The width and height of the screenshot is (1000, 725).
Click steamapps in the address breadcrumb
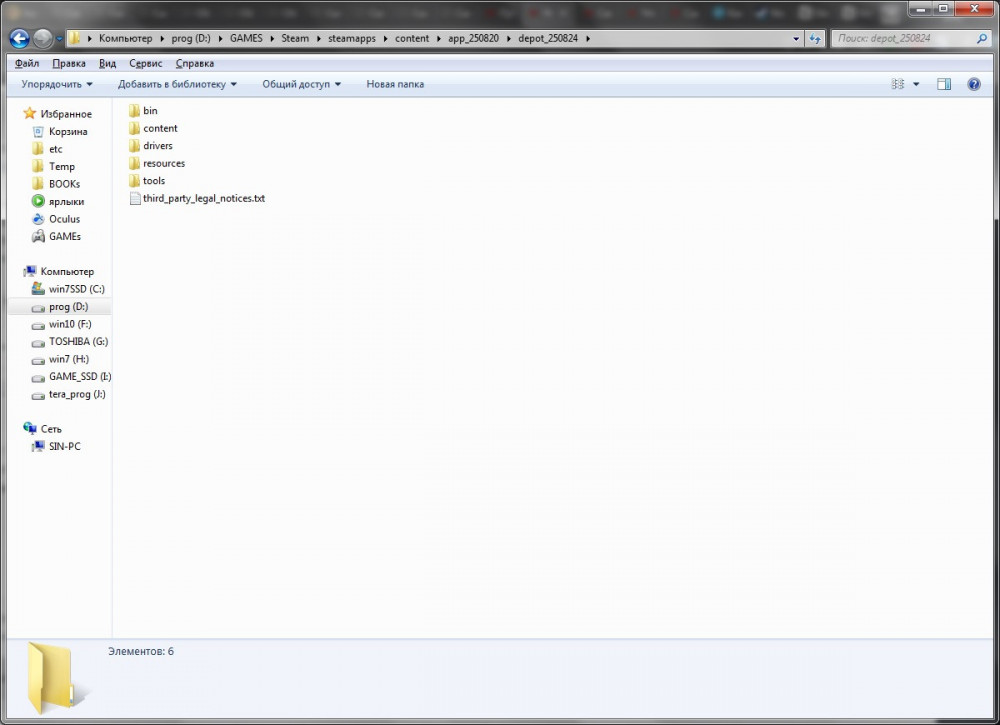point(352,38)
